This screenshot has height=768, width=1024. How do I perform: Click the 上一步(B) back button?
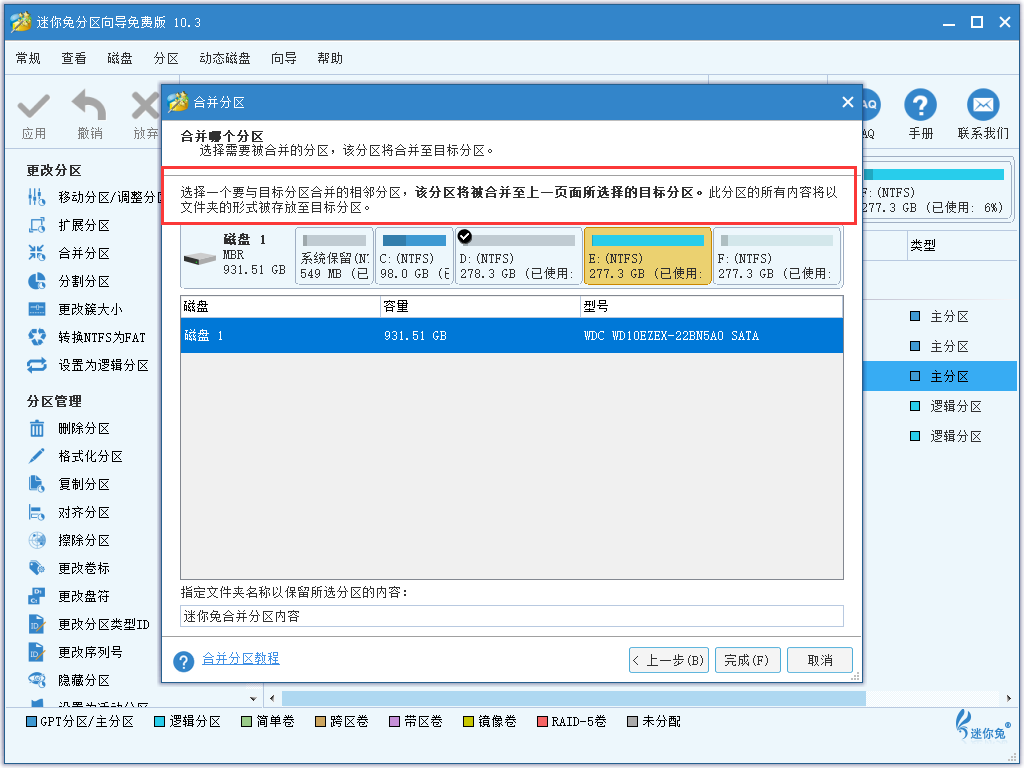[669, 660]
